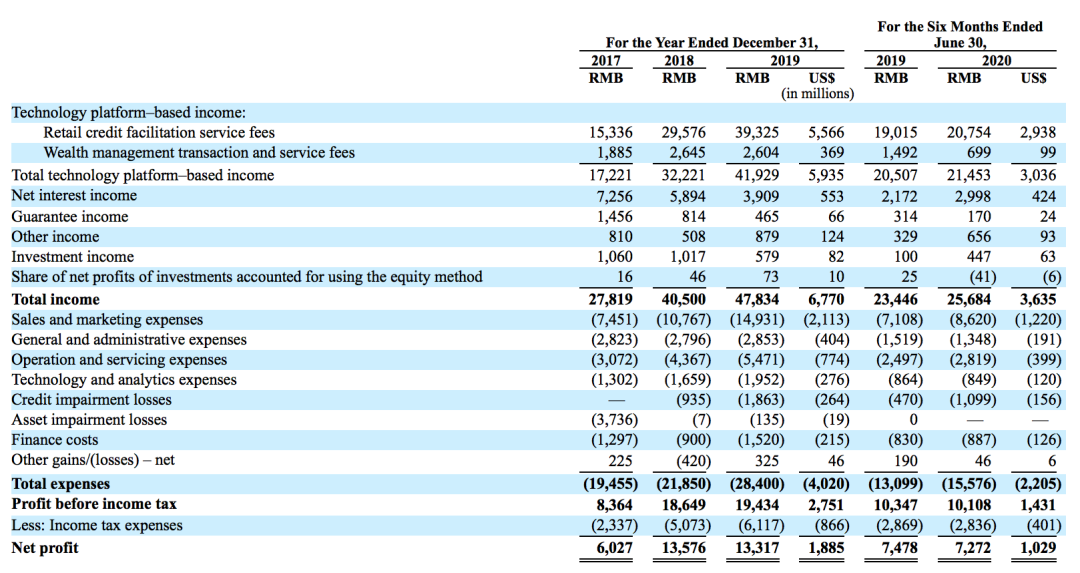Click total income US$ value 6,770
The width and height of the screenshot is (1080, 573).
click(825, 299)
